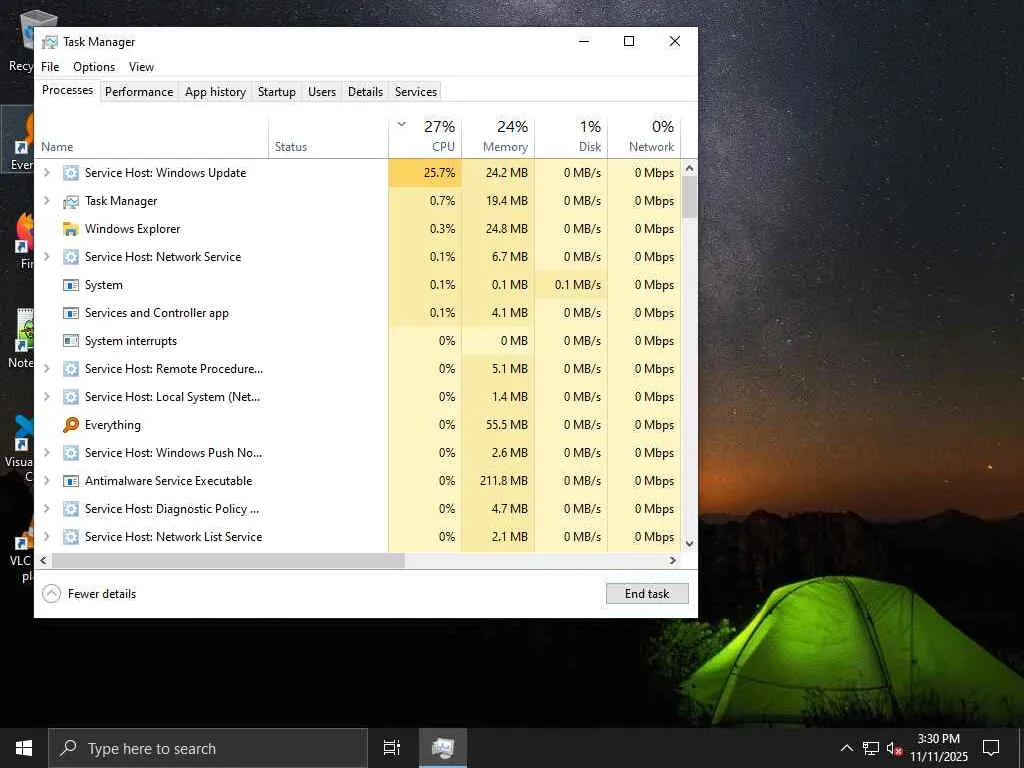The image size is (1024, 768).
Task: Switch to the Performance tab
Action: pyautogui.click(x=139, y=92)
